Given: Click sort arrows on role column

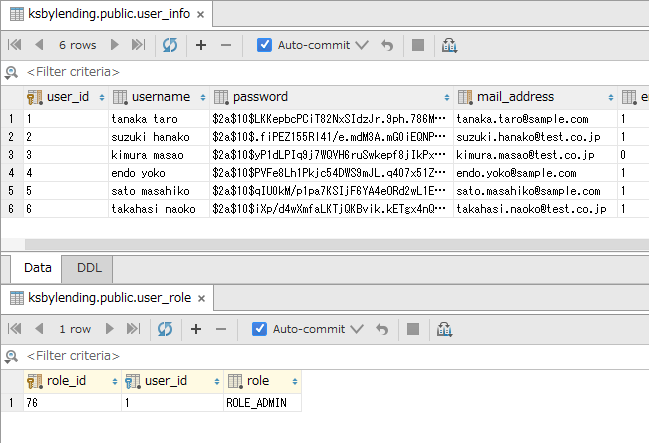Looking at the screenshot, I should pyautogui.click(x=295, y=381).
